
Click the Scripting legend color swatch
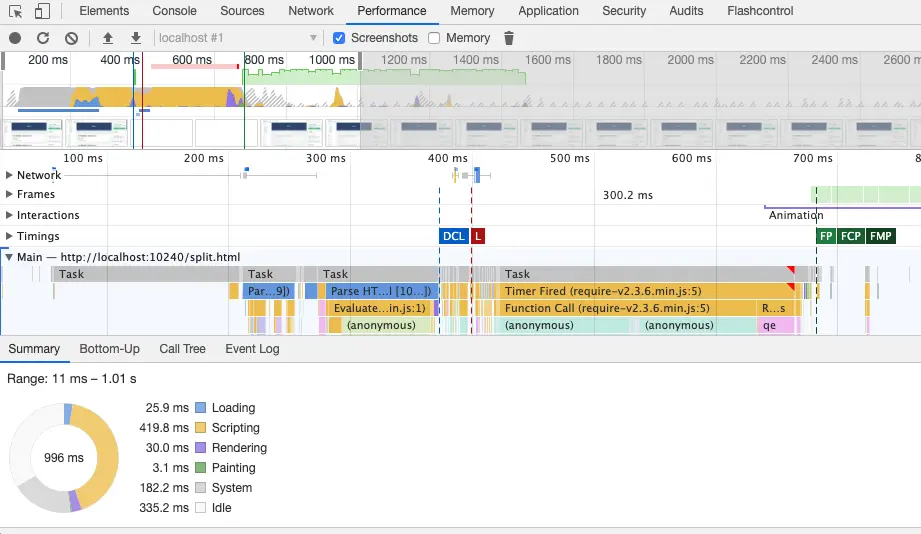coord(200,428)
